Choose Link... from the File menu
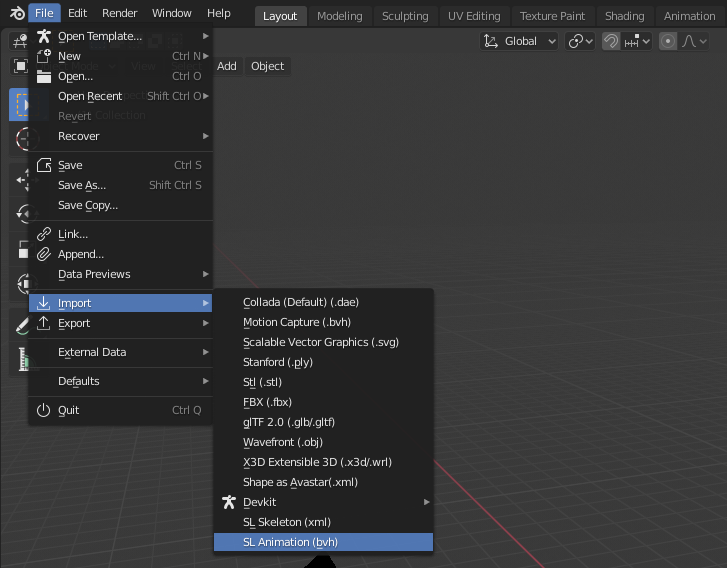The width and height of the screenshot is (727, 568). click(121, 234)
